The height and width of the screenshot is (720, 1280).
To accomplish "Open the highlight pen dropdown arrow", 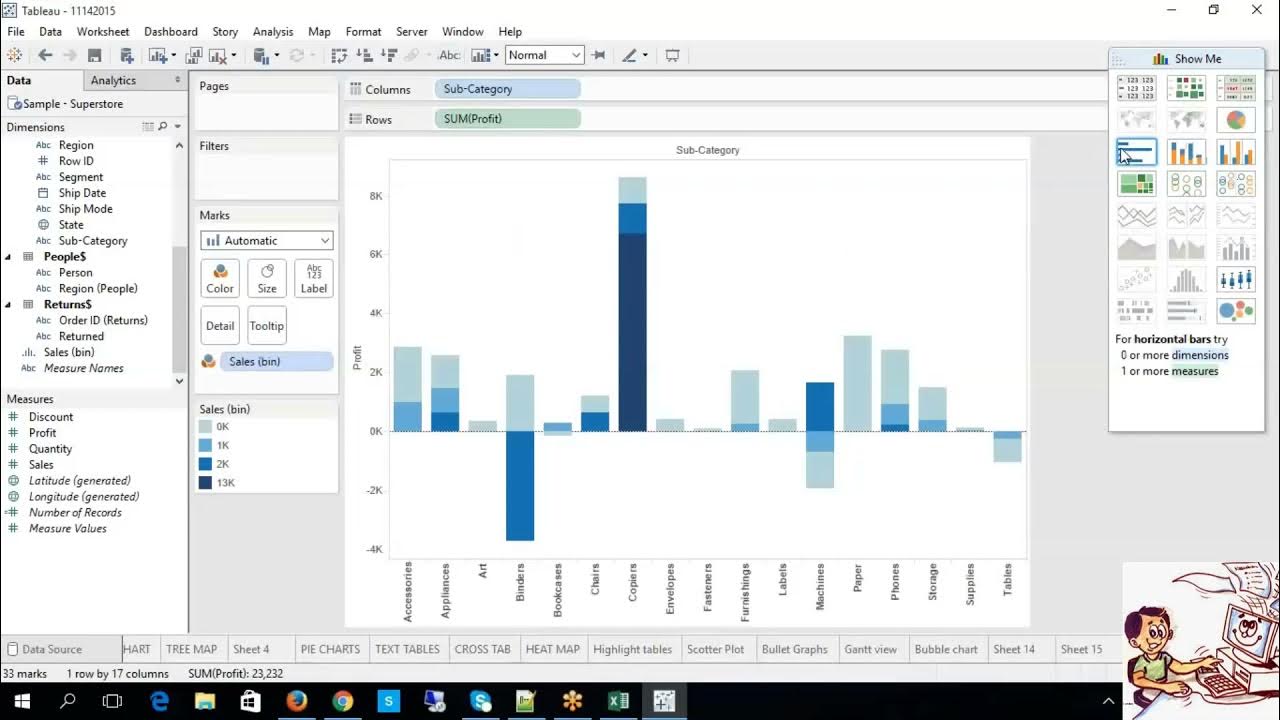I will 645,56.
